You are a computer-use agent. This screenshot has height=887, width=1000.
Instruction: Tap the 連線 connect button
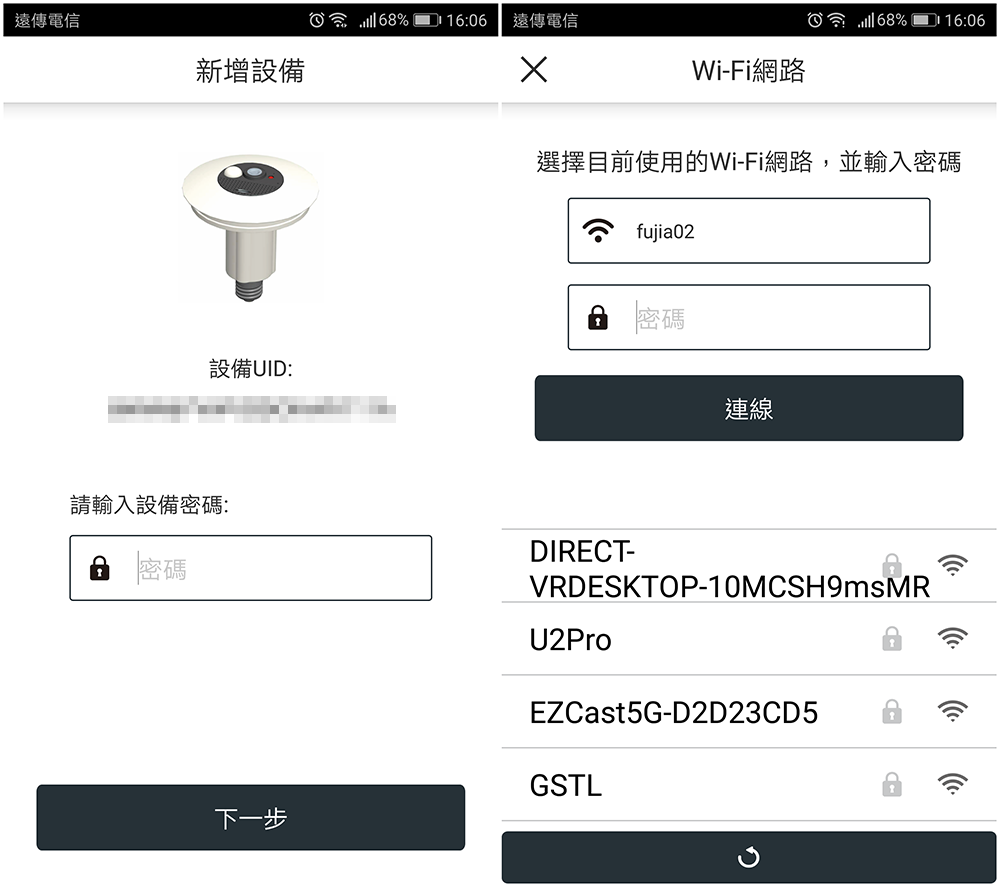click(x=749, y=408)
